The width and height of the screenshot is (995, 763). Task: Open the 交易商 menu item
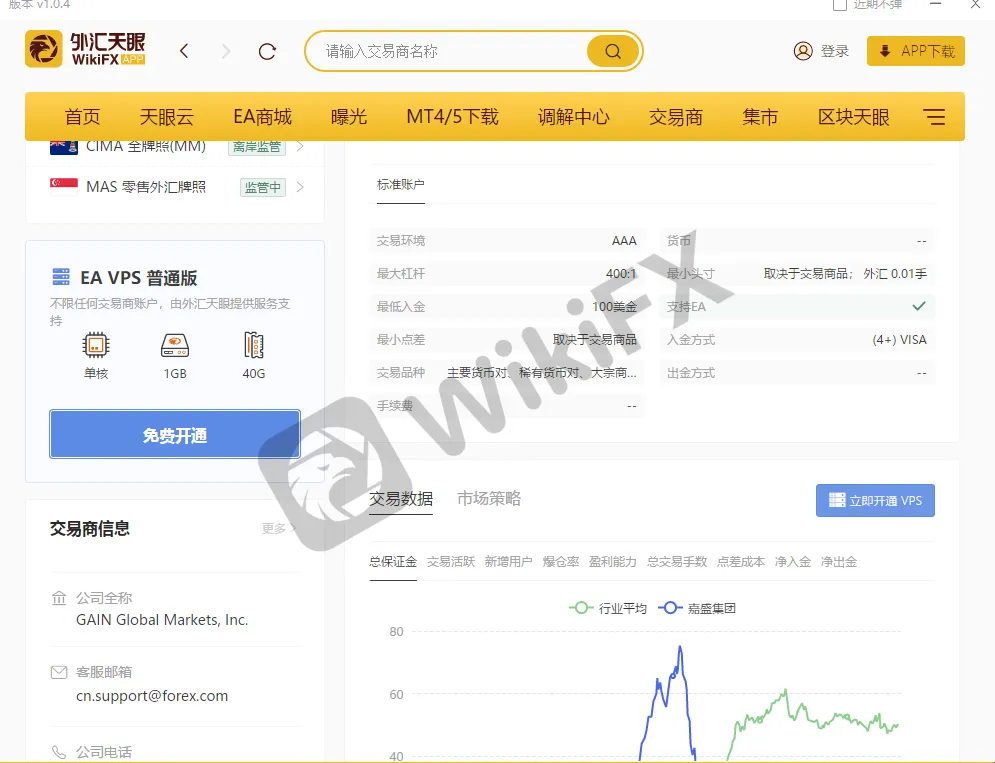[676, 117]
